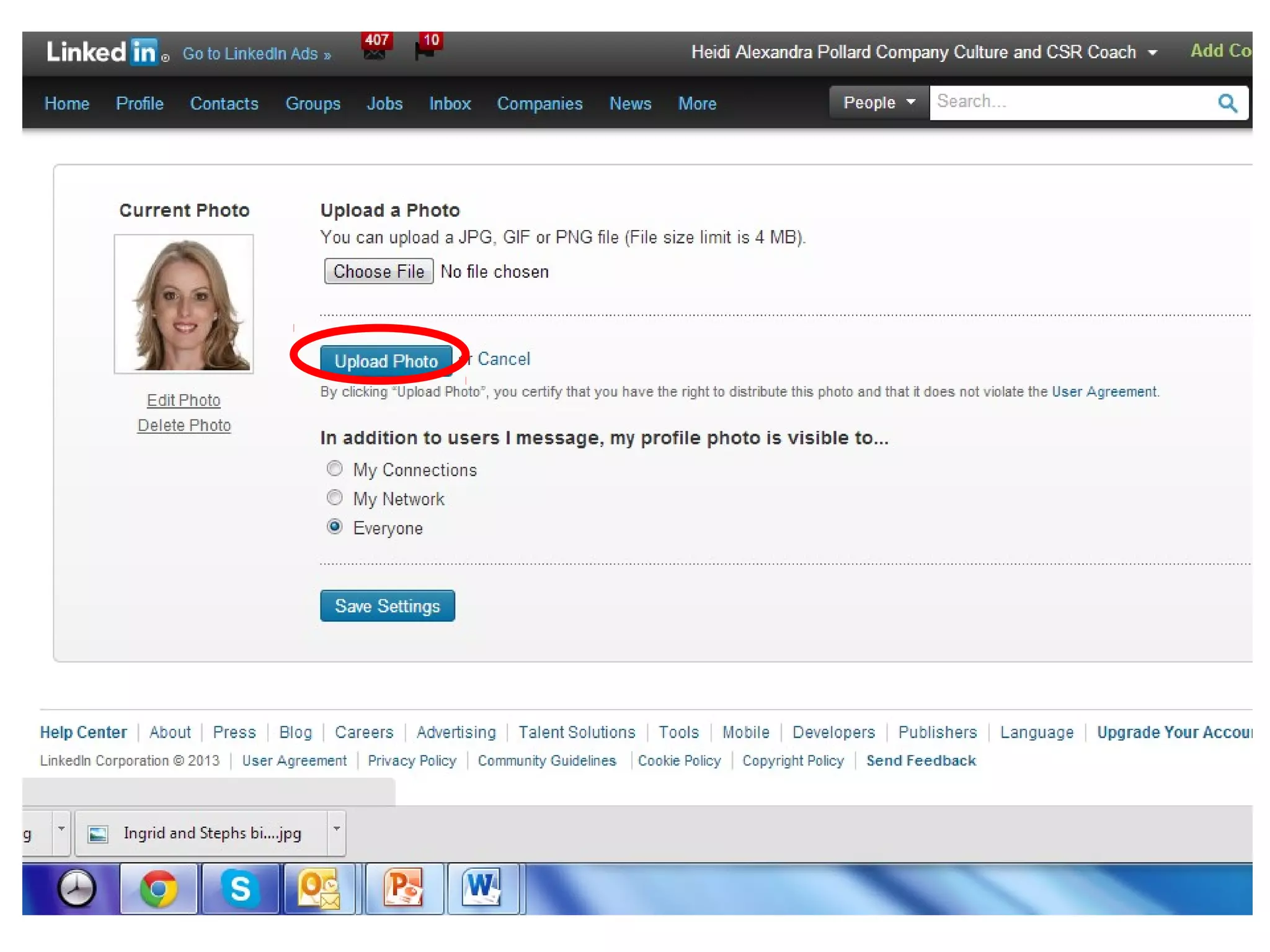Select the My Connections radio button

pyautogui.click(x=335, y=469)
